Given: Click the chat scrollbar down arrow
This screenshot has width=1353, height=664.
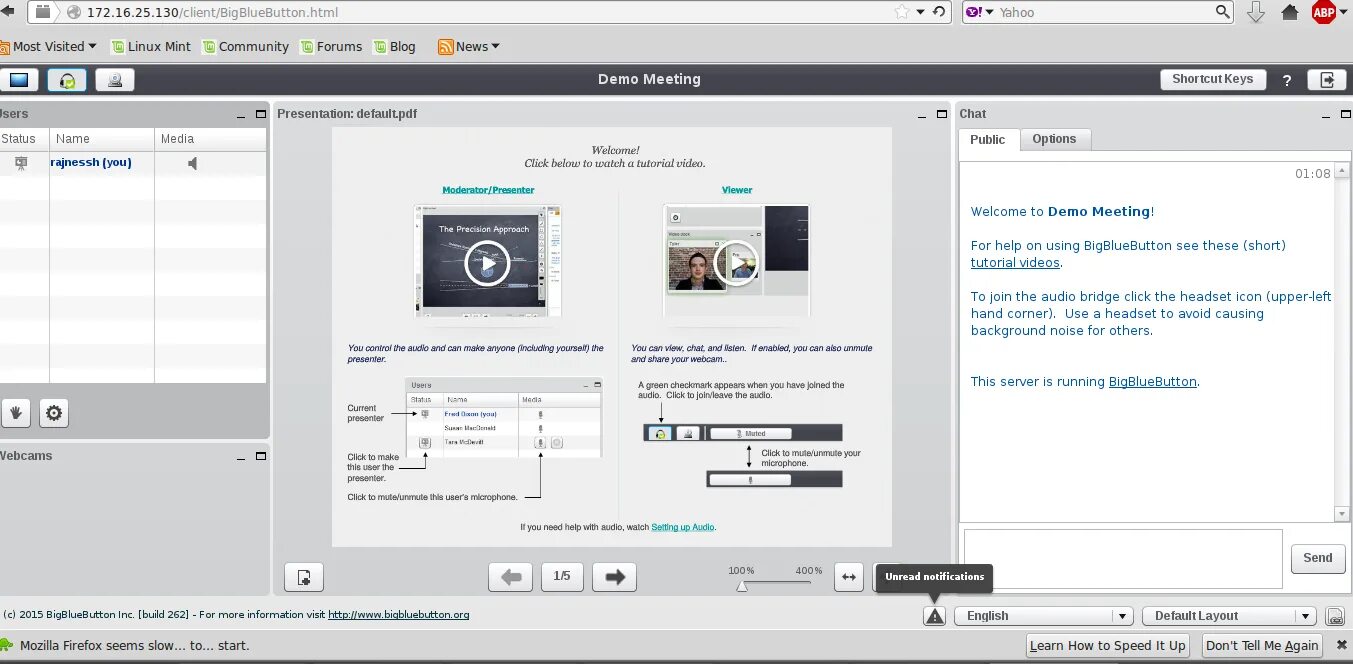Looking at the screenshot, I should [1342, 514].
